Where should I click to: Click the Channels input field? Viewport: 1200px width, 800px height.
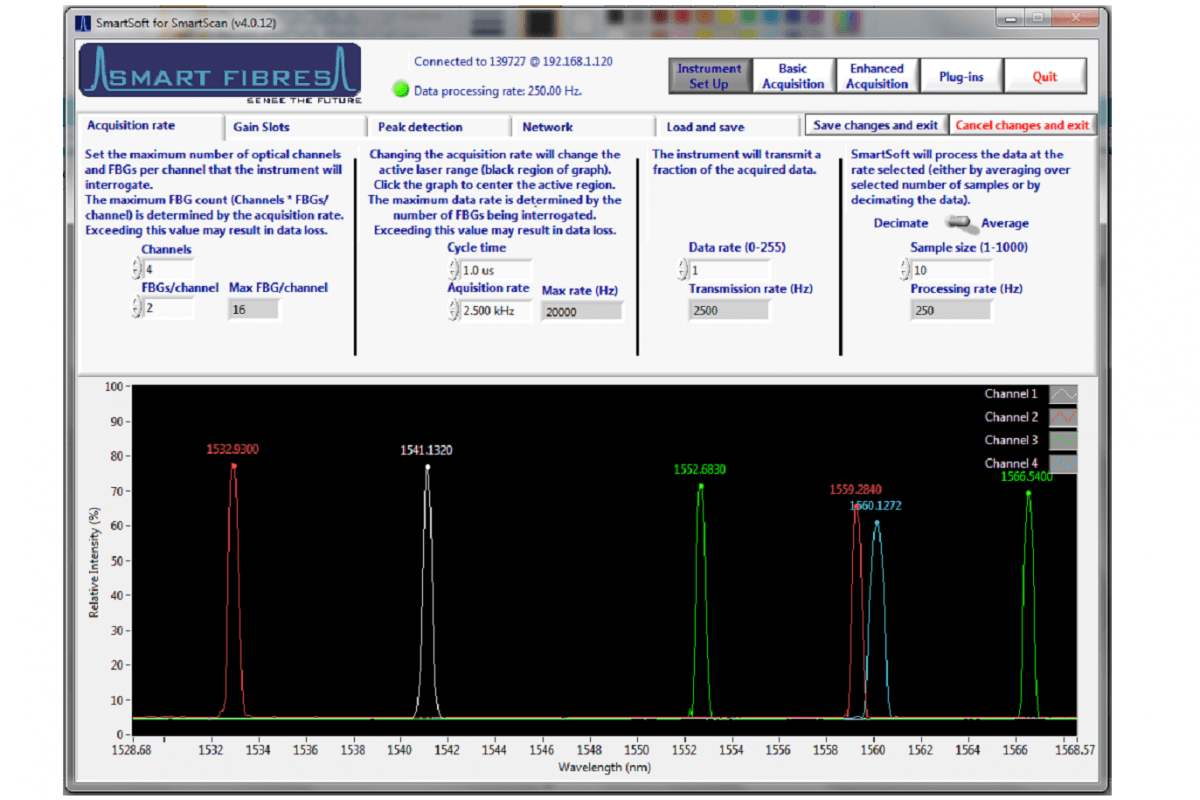click(168, 269)
